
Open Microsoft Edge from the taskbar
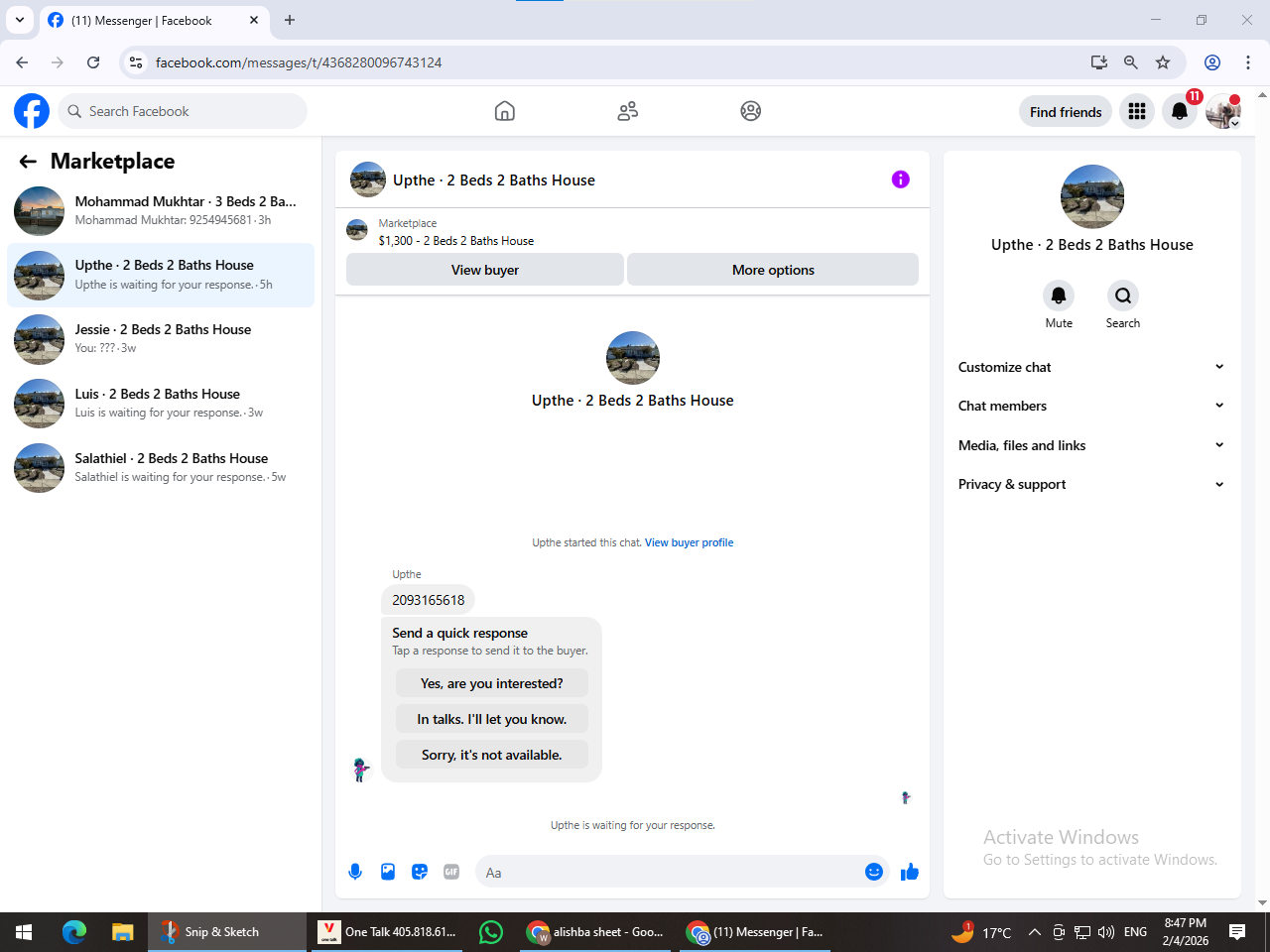(74, 932)
